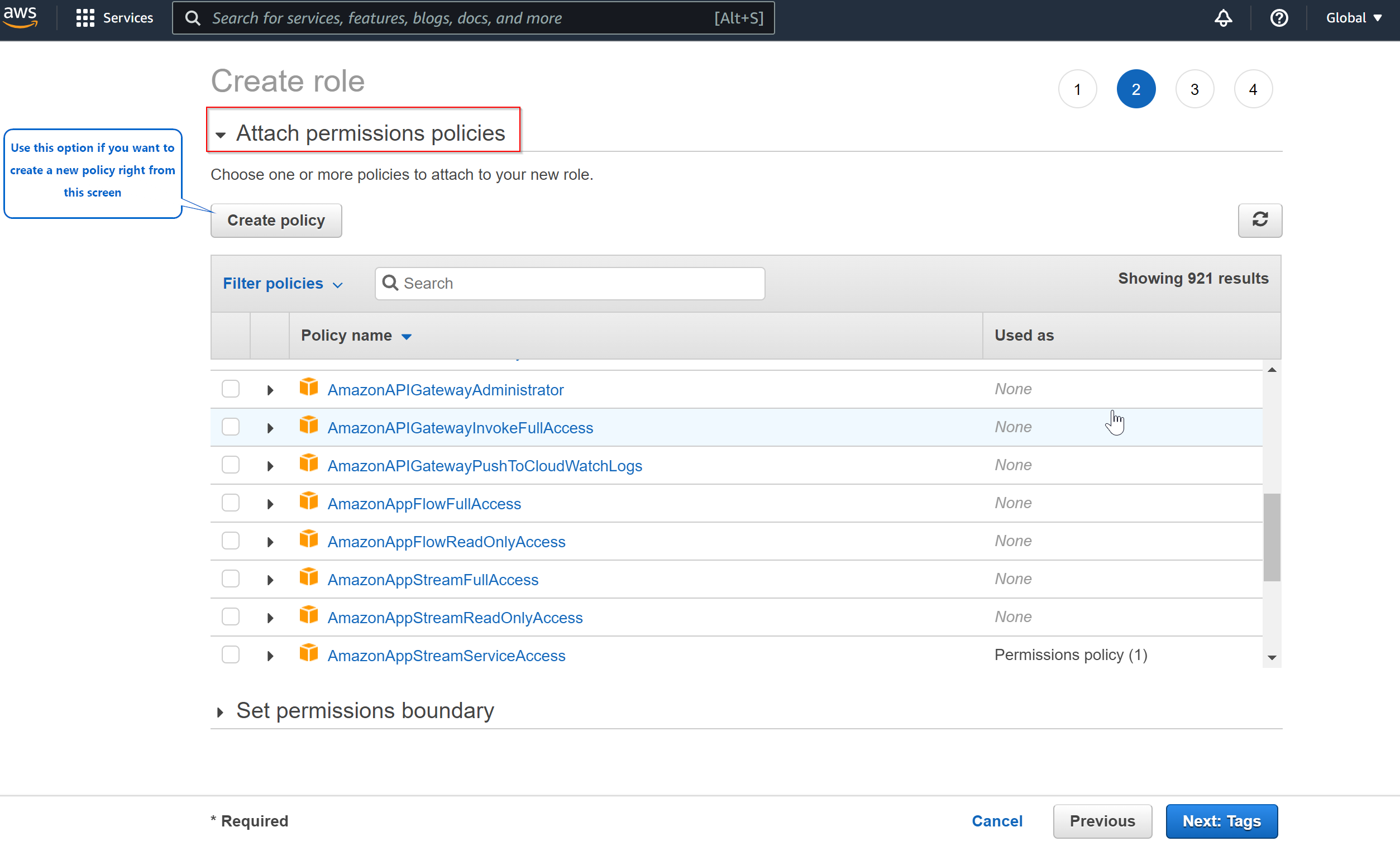Image resolution: width=1400 pixels, height=846 pixels.
Task: Sort by the Policy name column
Action: 356,335
